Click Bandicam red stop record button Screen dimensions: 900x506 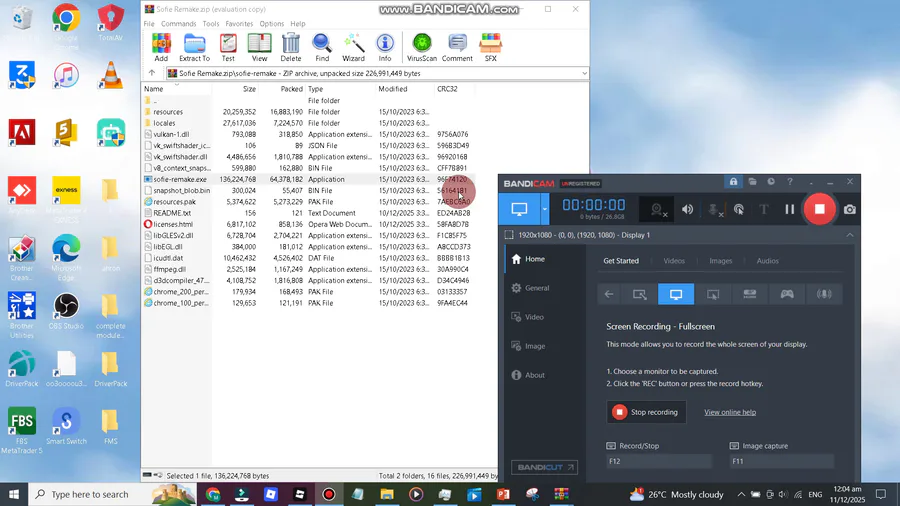[819, 209]
